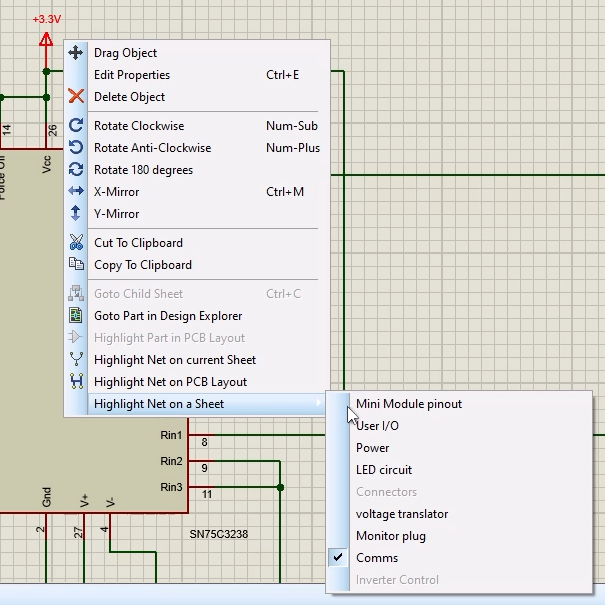
Task: Click the wire junction dot at Rin3 wire
Action: click(x=281, y=487)
